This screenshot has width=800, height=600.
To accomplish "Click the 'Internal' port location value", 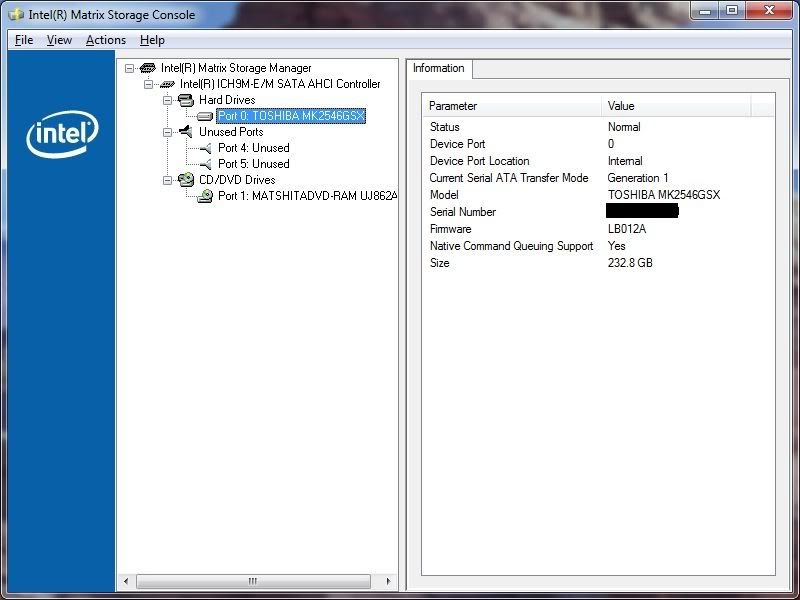I will pyautogui.click(x=625, y=161).
